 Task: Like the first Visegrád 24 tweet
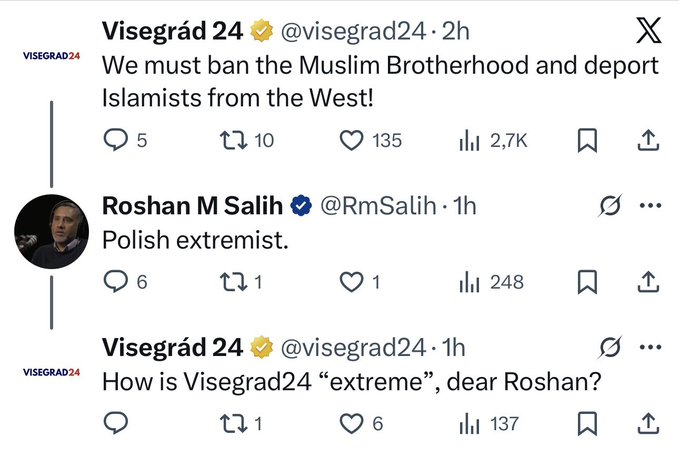click(350, 141)
